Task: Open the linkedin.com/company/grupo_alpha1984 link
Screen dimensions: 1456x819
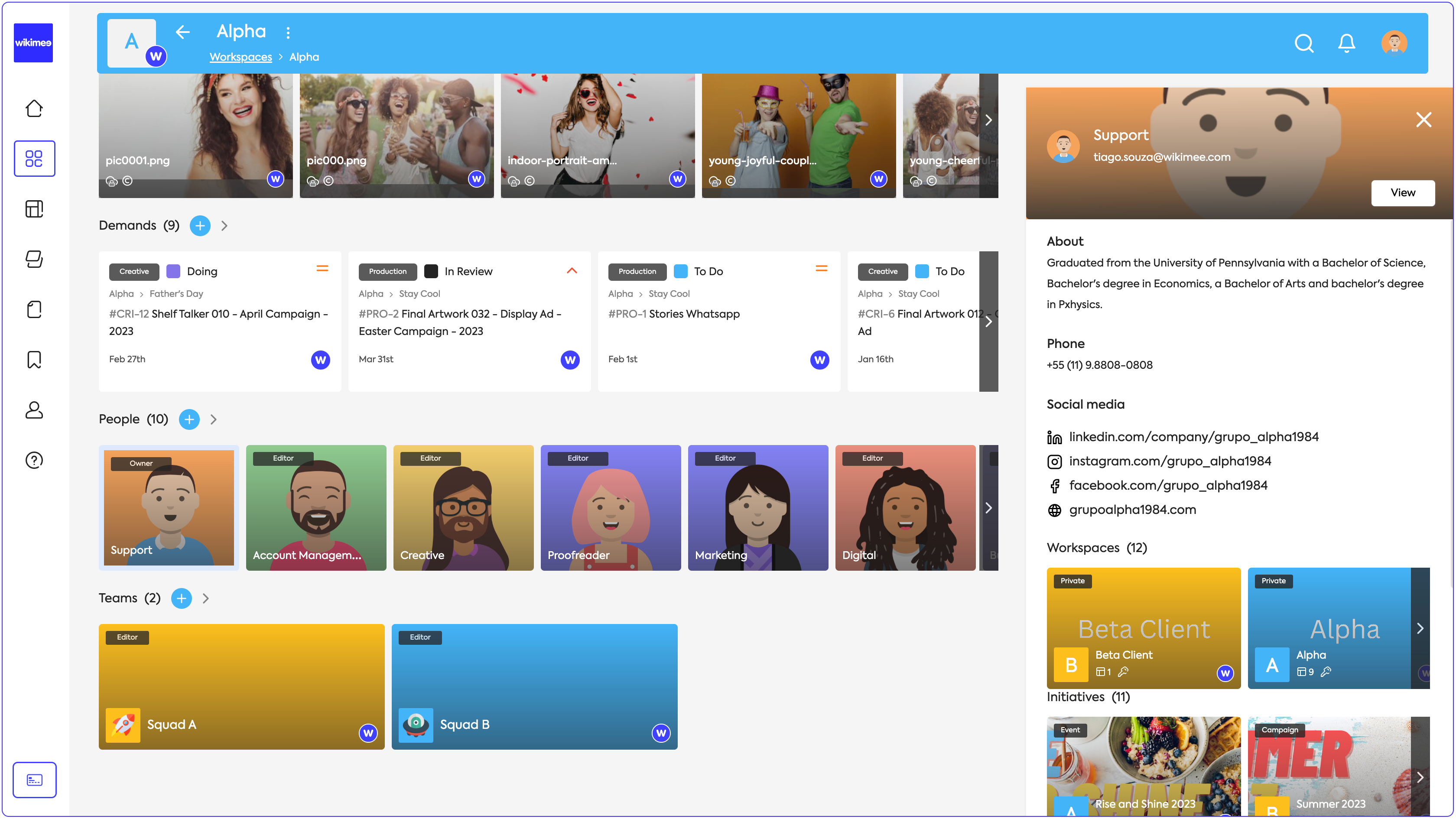Action: click(1193, 437)
